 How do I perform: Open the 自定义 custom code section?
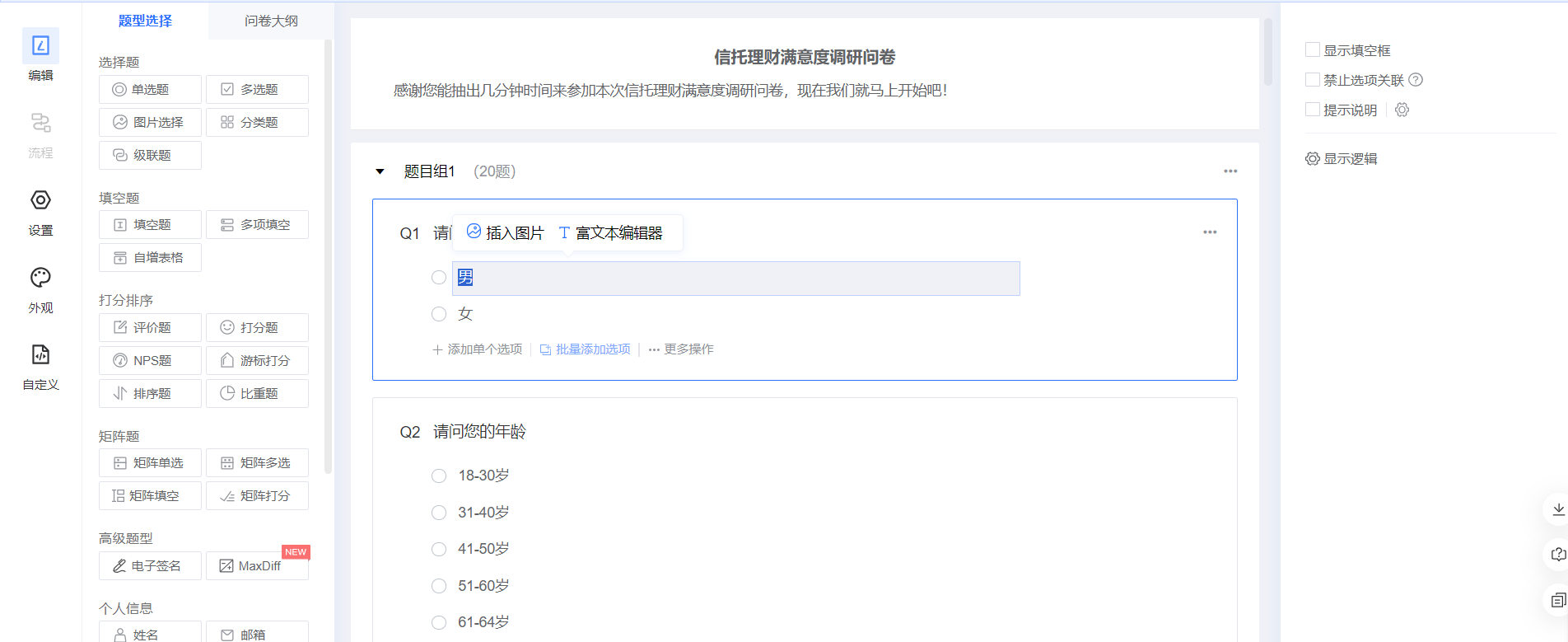pyautogui.click(x=40, y=368)
